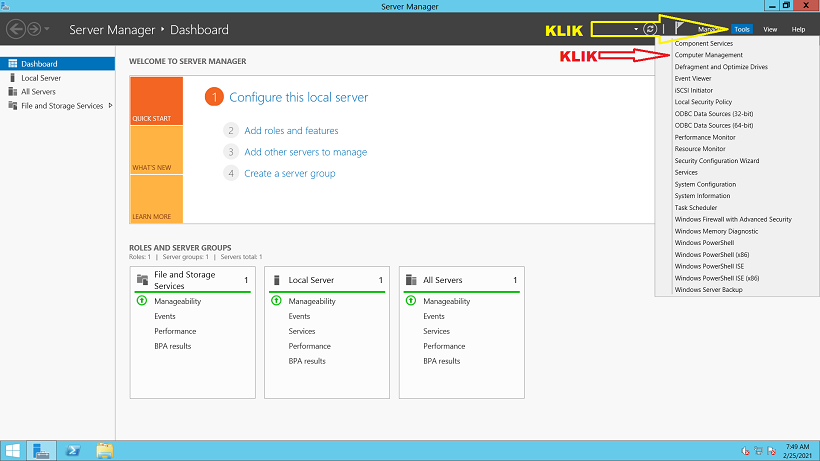Expand File and Storage Services arrow

110,106
